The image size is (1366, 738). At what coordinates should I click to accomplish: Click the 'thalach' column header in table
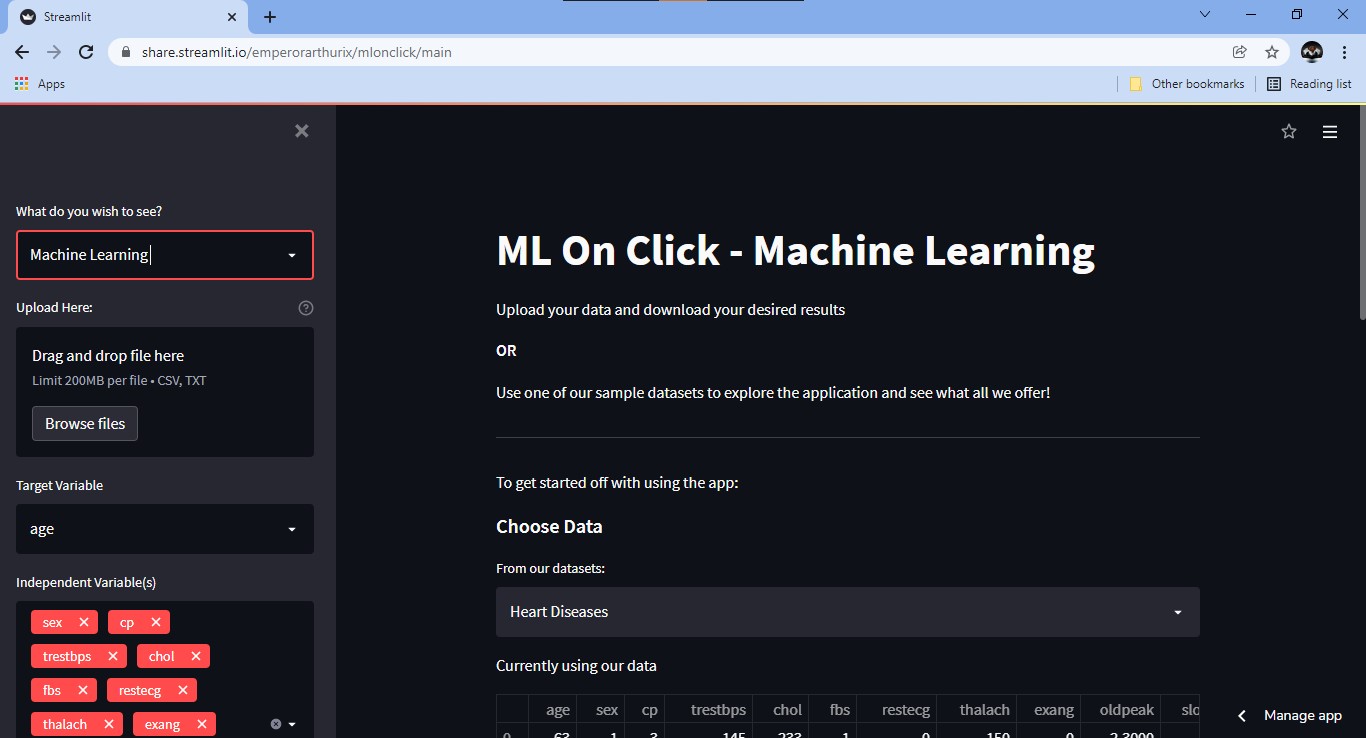(985, 710)
